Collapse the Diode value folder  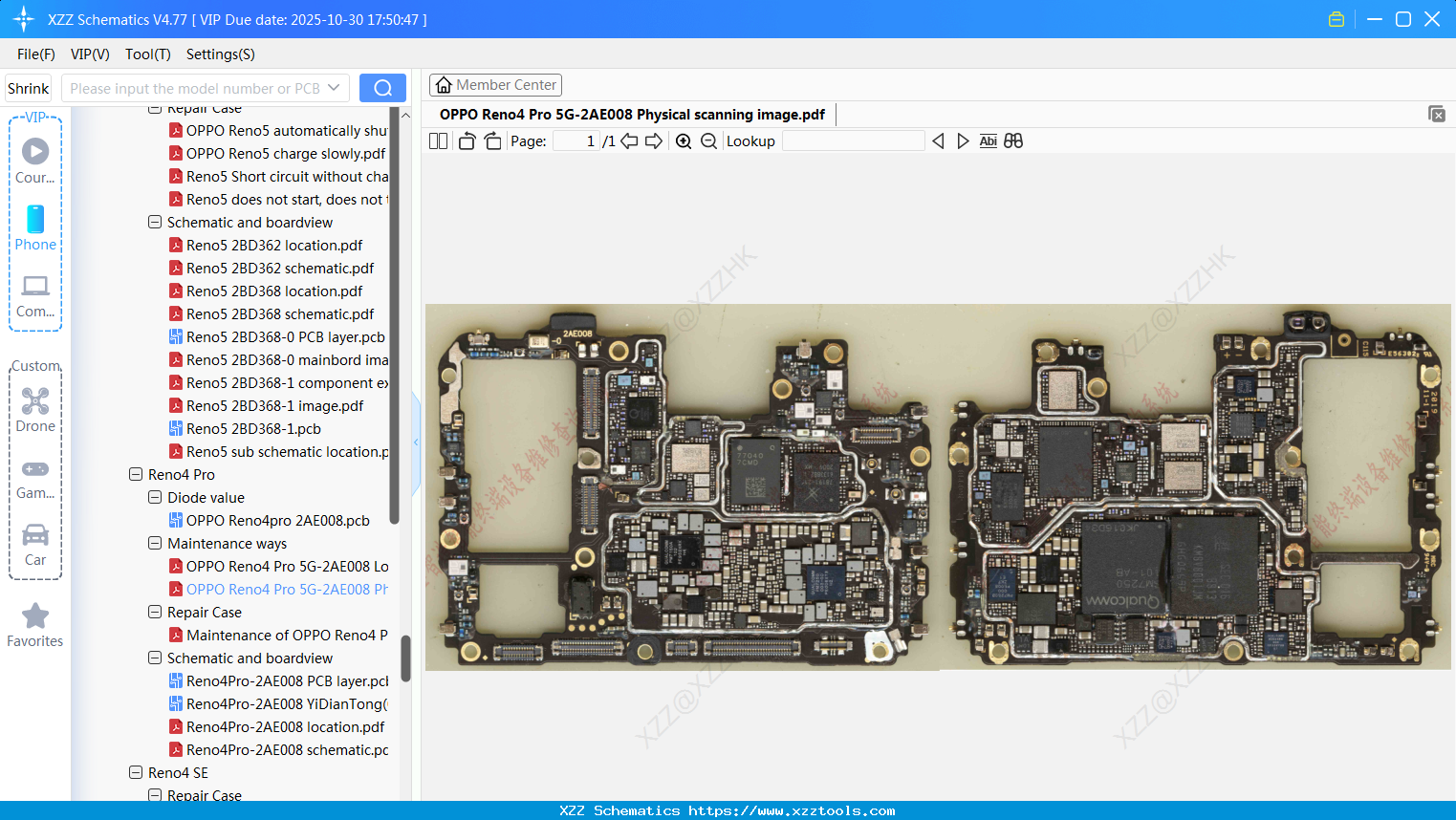pyautogui.click(x=155, y=497)
